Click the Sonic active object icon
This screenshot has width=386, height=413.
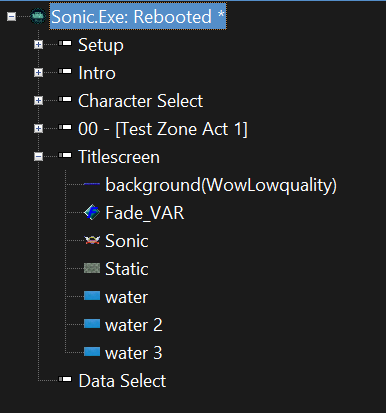click(92, 240)
